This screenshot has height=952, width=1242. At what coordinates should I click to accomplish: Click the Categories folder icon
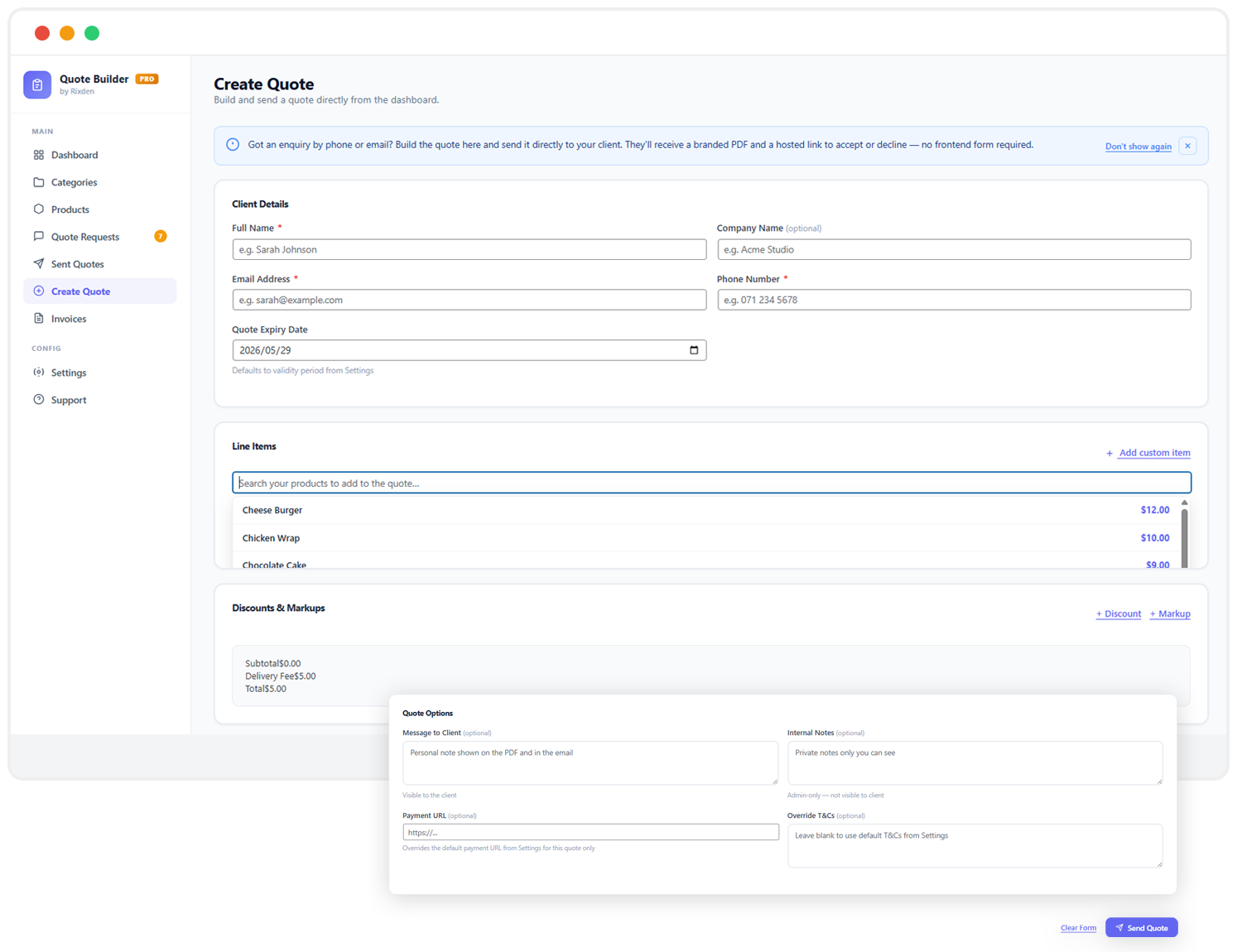tap(39, 182)
